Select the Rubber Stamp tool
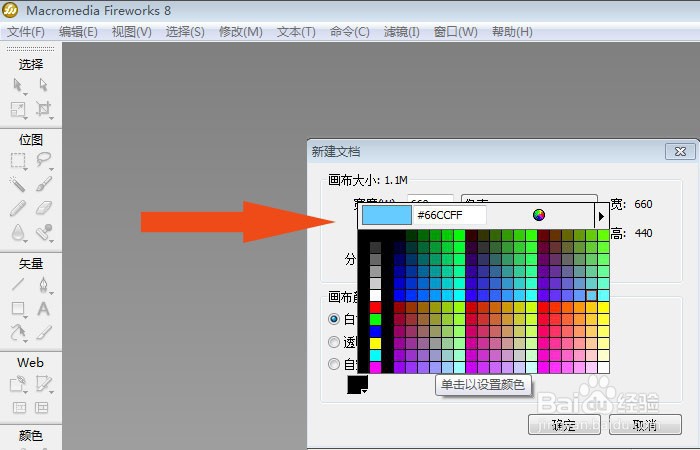This screenshot has height=450, width=700. point(44,233)
